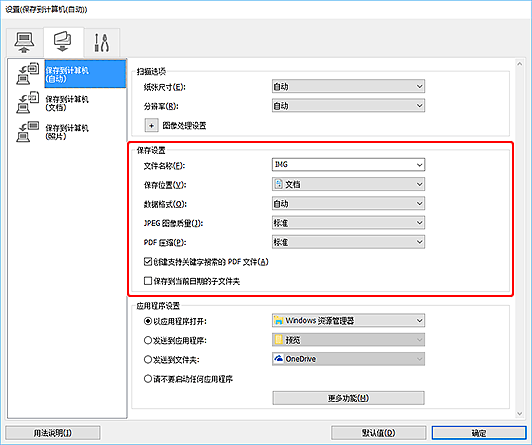This screenshot has height=445, width=532.
Task: Open the JPEG 图像质量 dropdown
Action: (x=348, y=223)
